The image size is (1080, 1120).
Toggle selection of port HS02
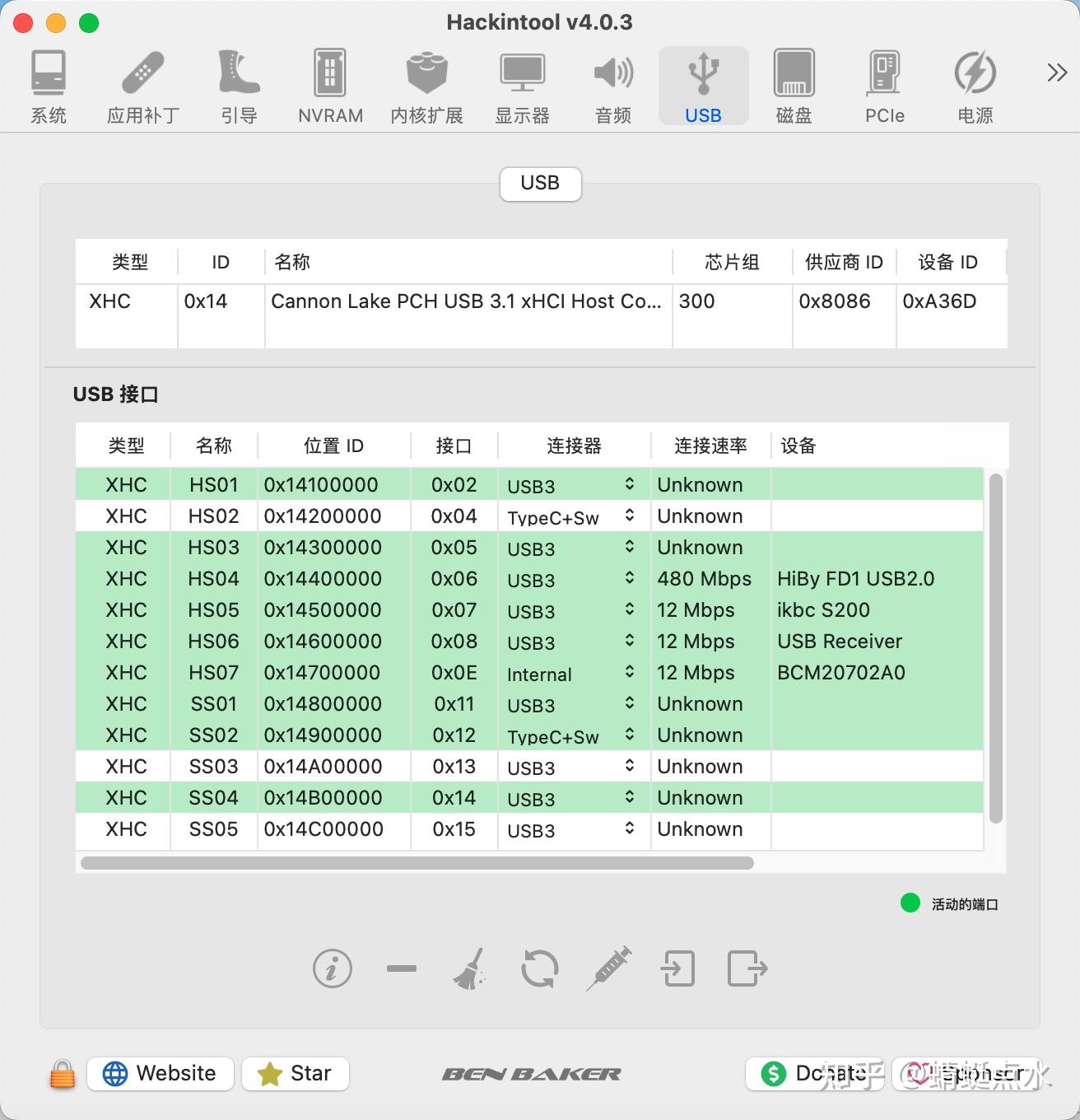[x=212, y=516]
